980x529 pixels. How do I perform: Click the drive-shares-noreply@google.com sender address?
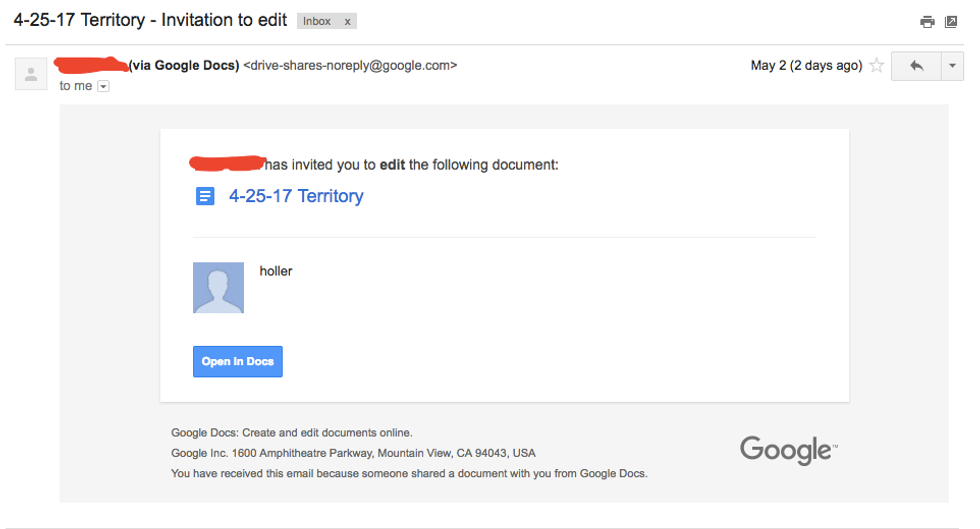(x=350, y=66)
